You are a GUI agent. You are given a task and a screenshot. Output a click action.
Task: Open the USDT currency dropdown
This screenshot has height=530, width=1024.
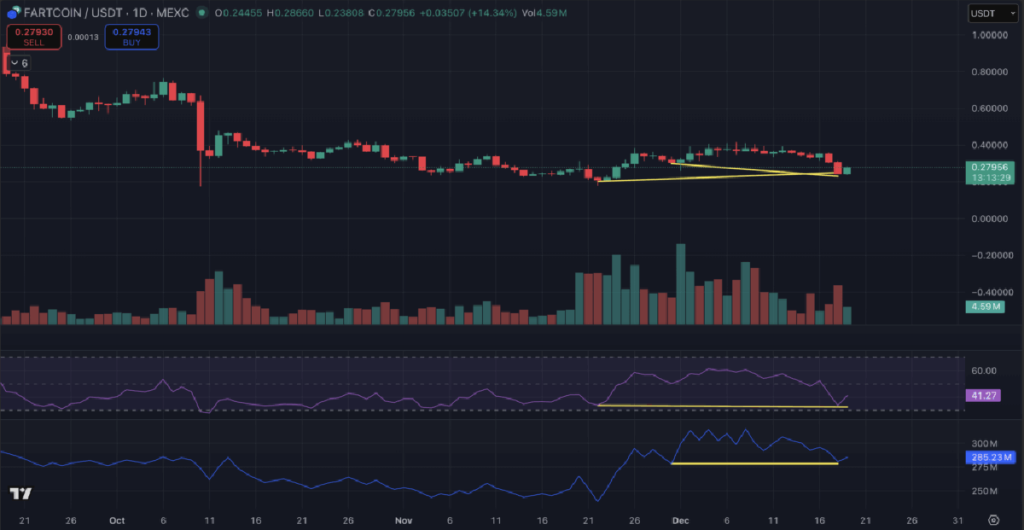click(991, 13)
